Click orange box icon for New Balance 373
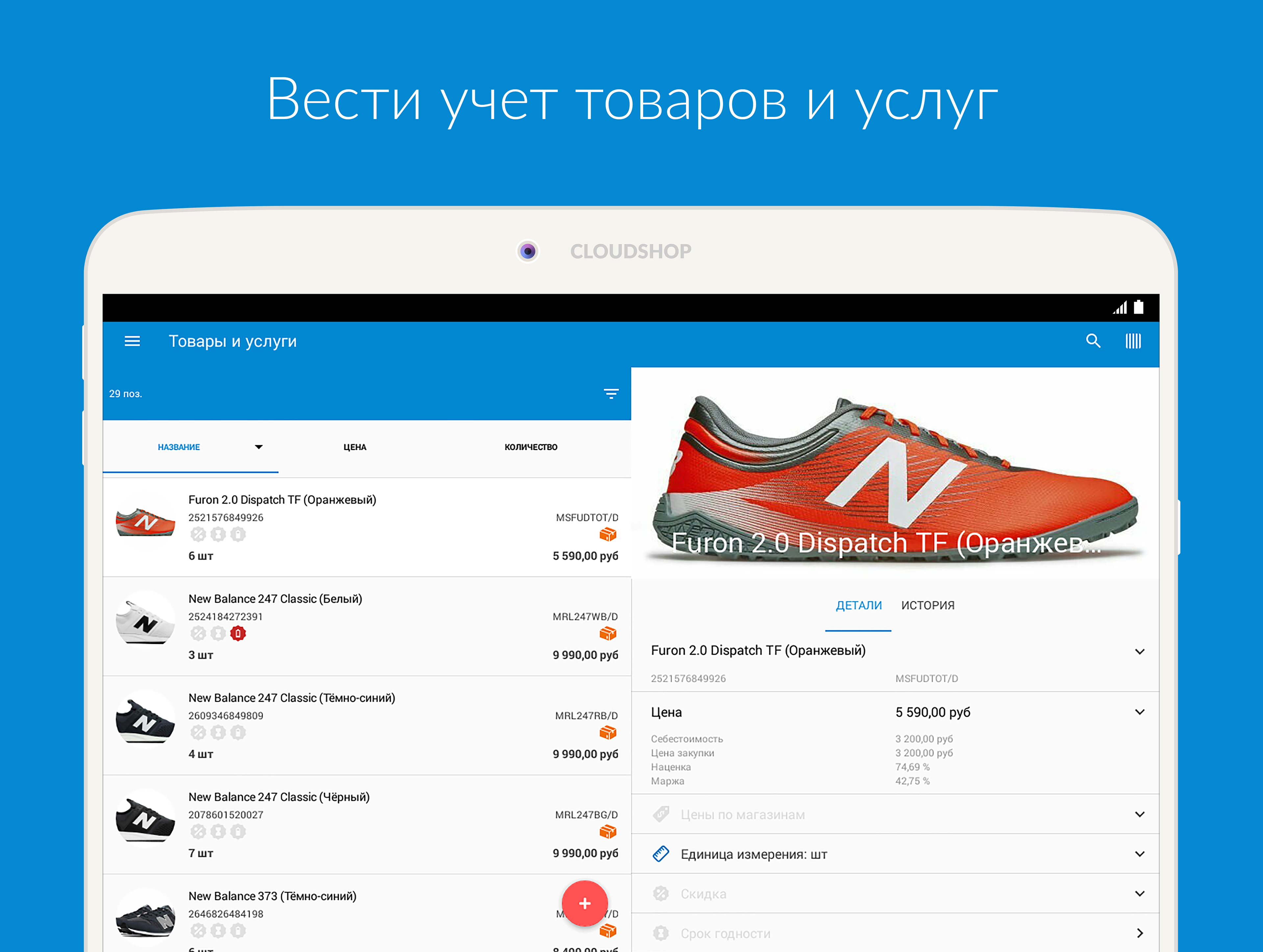Image resolution: width=1263 pixels, height=952 pixels. point(608,932)
